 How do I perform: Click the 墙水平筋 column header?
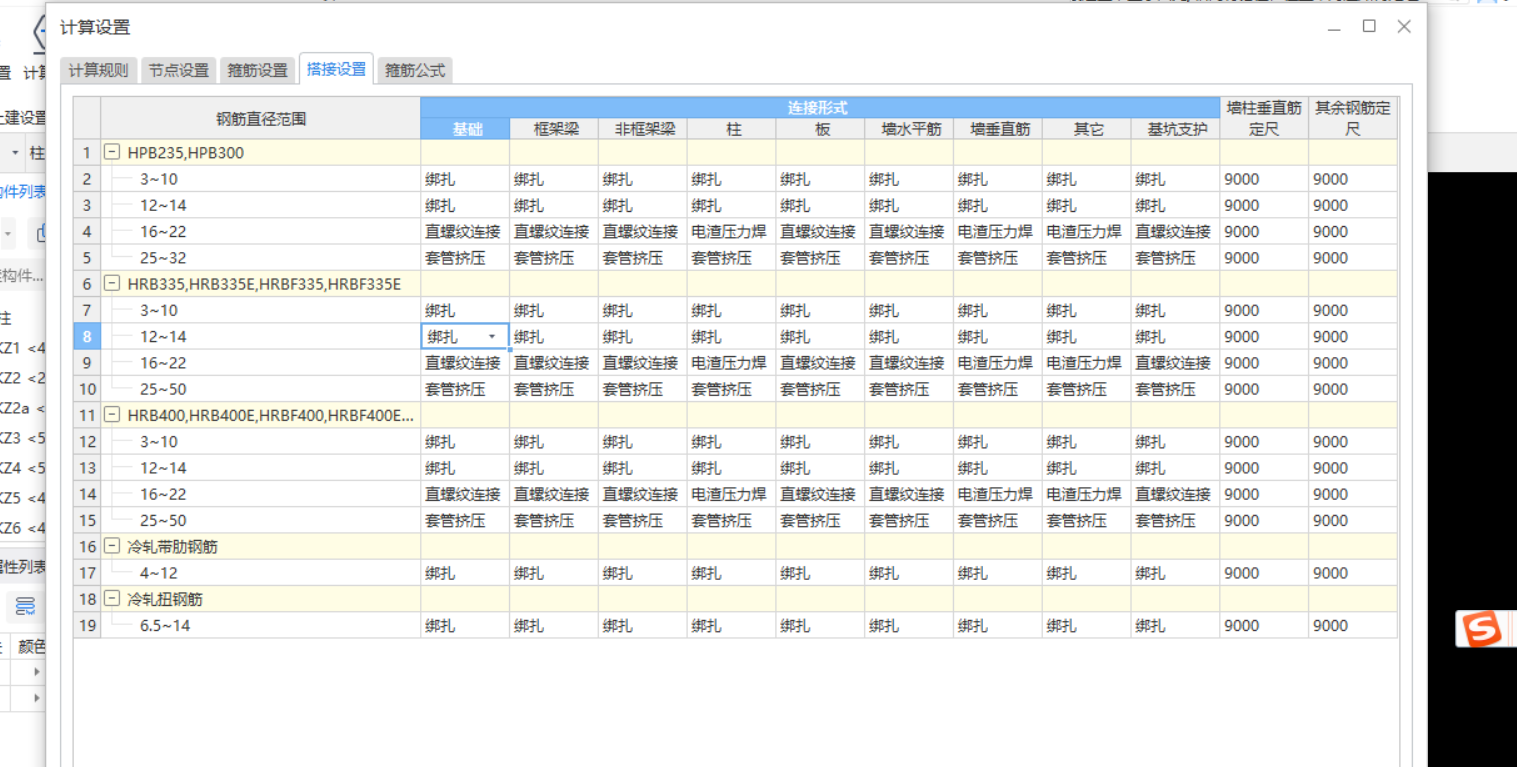[909, 129]
